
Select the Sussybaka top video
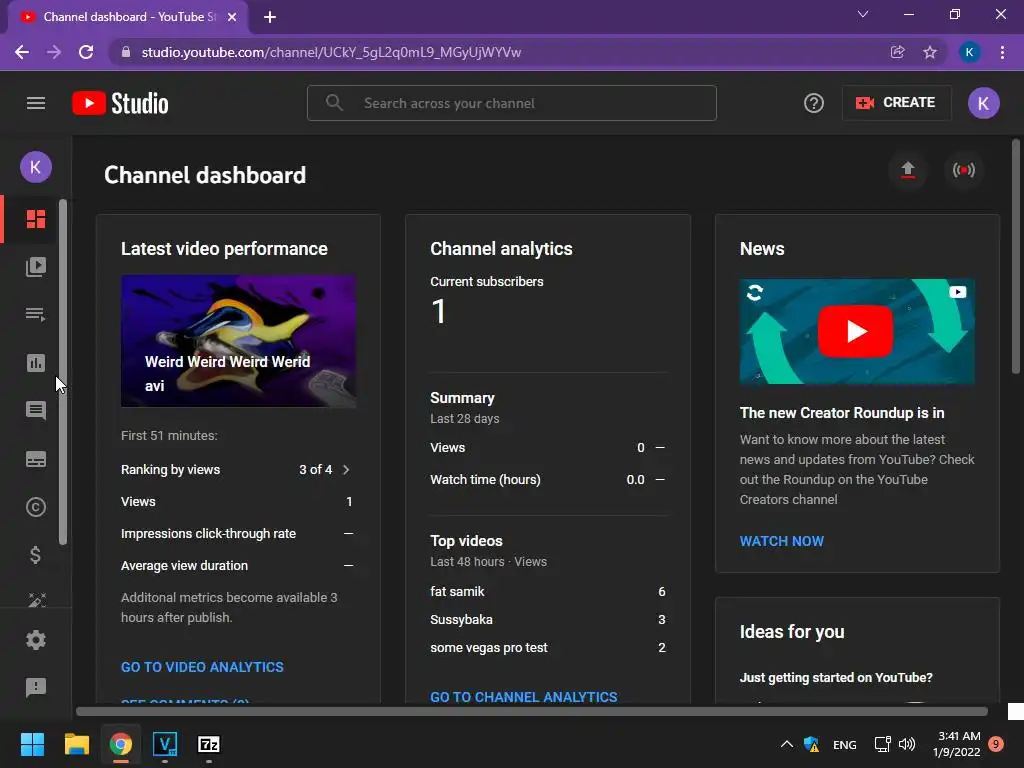point(461,619)
